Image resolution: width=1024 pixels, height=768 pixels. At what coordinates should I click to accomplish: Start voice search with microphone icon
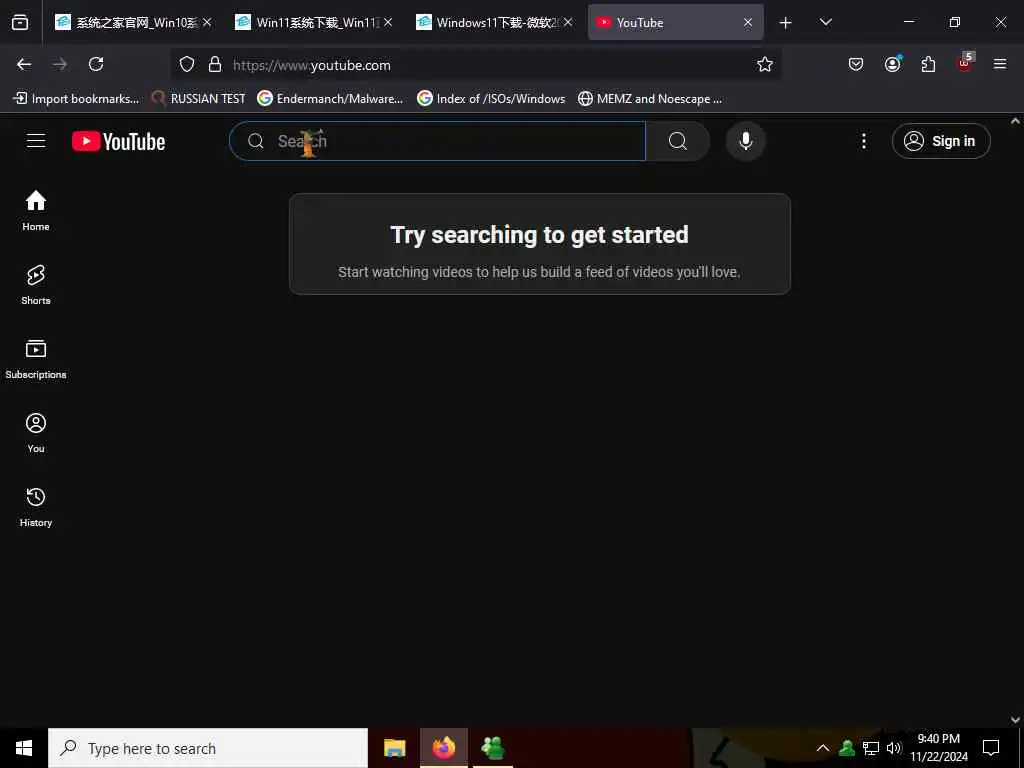point(745,141)
